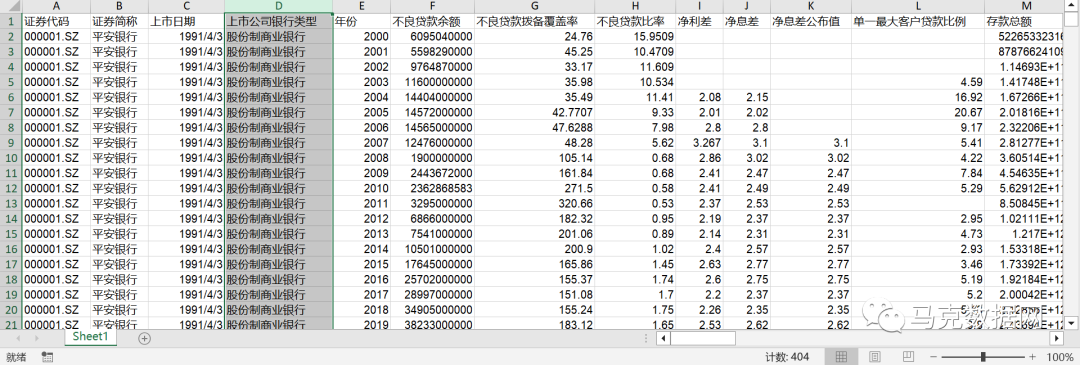Select the cell containing 3.267
Screen dimensions: 1080x365
click(699, 142)
